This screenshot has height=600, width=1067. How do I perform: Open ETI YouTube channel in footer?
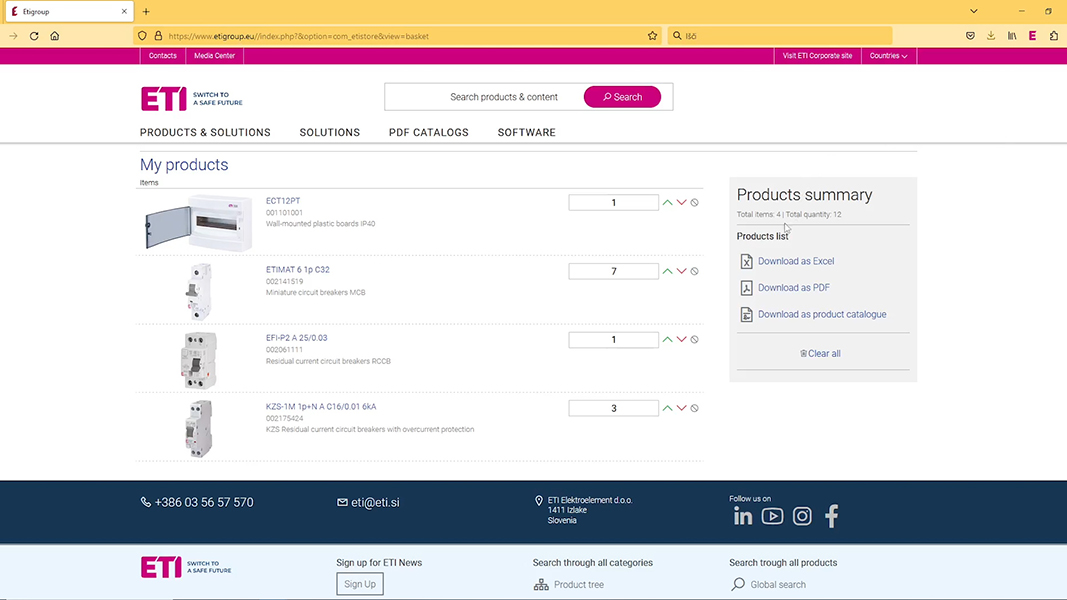coord(772,516)
